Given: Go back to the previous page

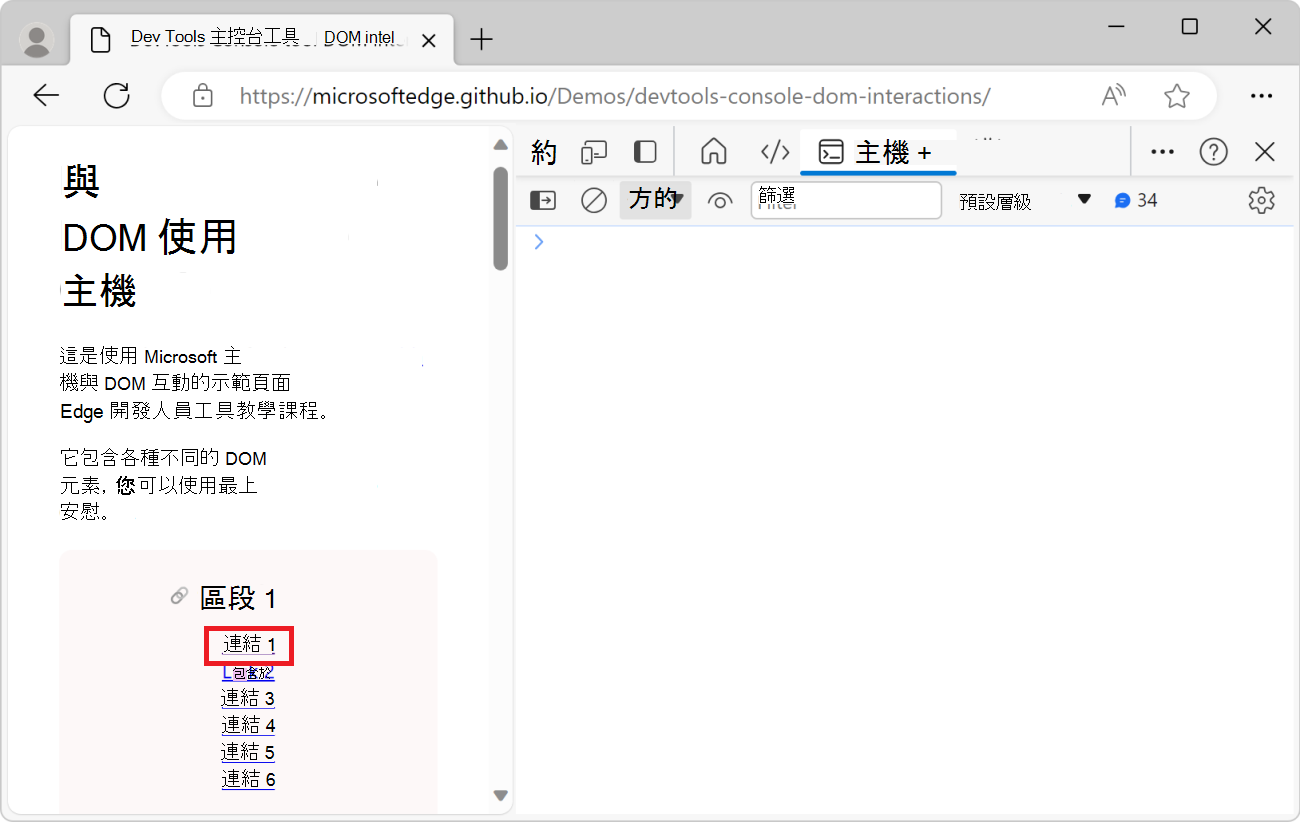Looking at the screenshot, I should coord(46,96).
